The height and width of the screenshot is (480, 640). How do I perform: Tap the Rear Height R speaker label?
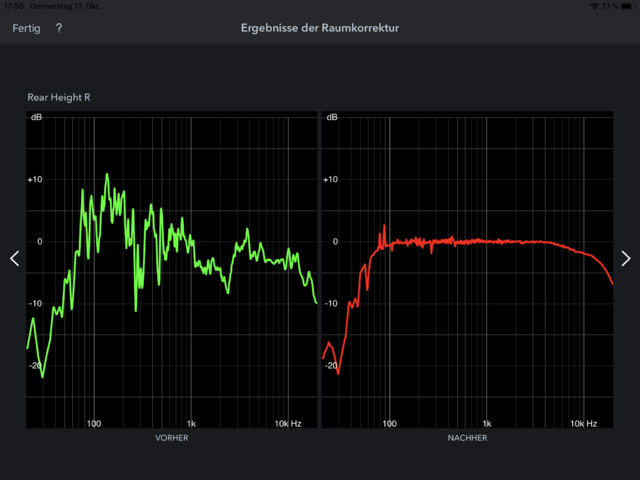click(x=60, y=97)
